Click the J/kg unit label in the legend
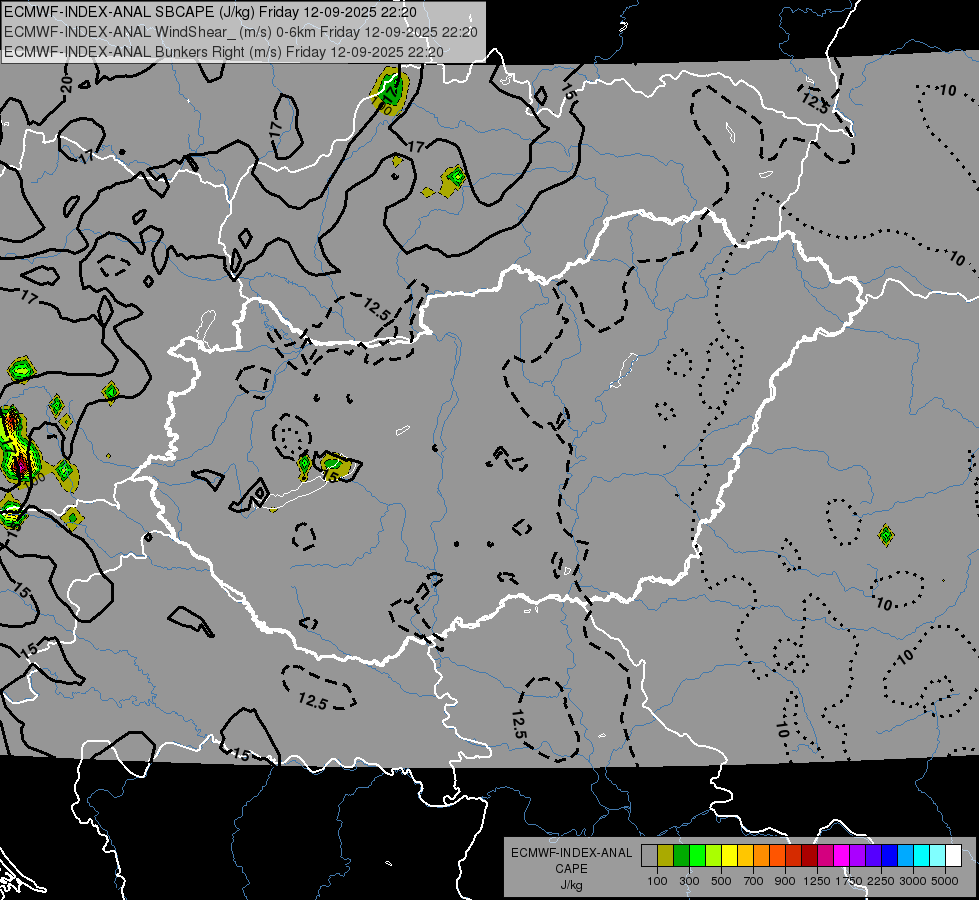 (x=571, y=885)
